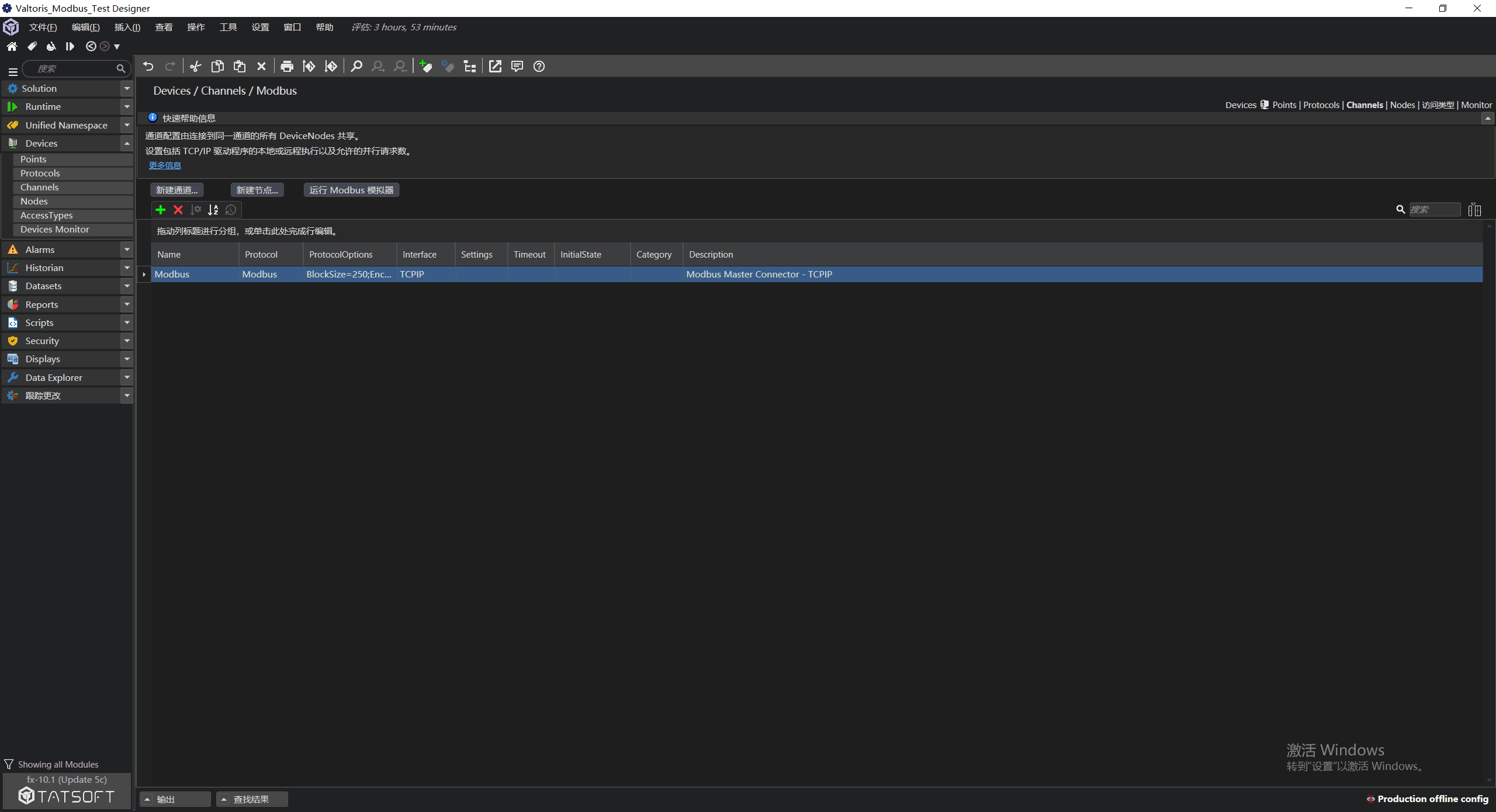
Task: Select AccessTypes in Devices tree
Action: click(72, 216)
